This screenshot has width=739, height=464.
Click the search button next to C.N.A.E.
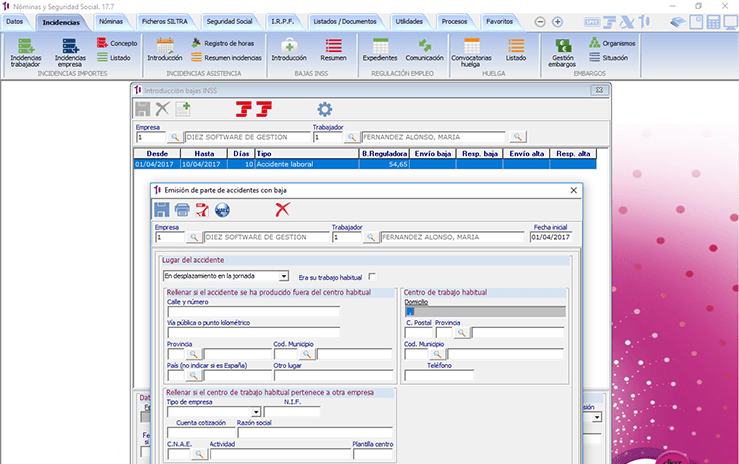pos(199,454)
